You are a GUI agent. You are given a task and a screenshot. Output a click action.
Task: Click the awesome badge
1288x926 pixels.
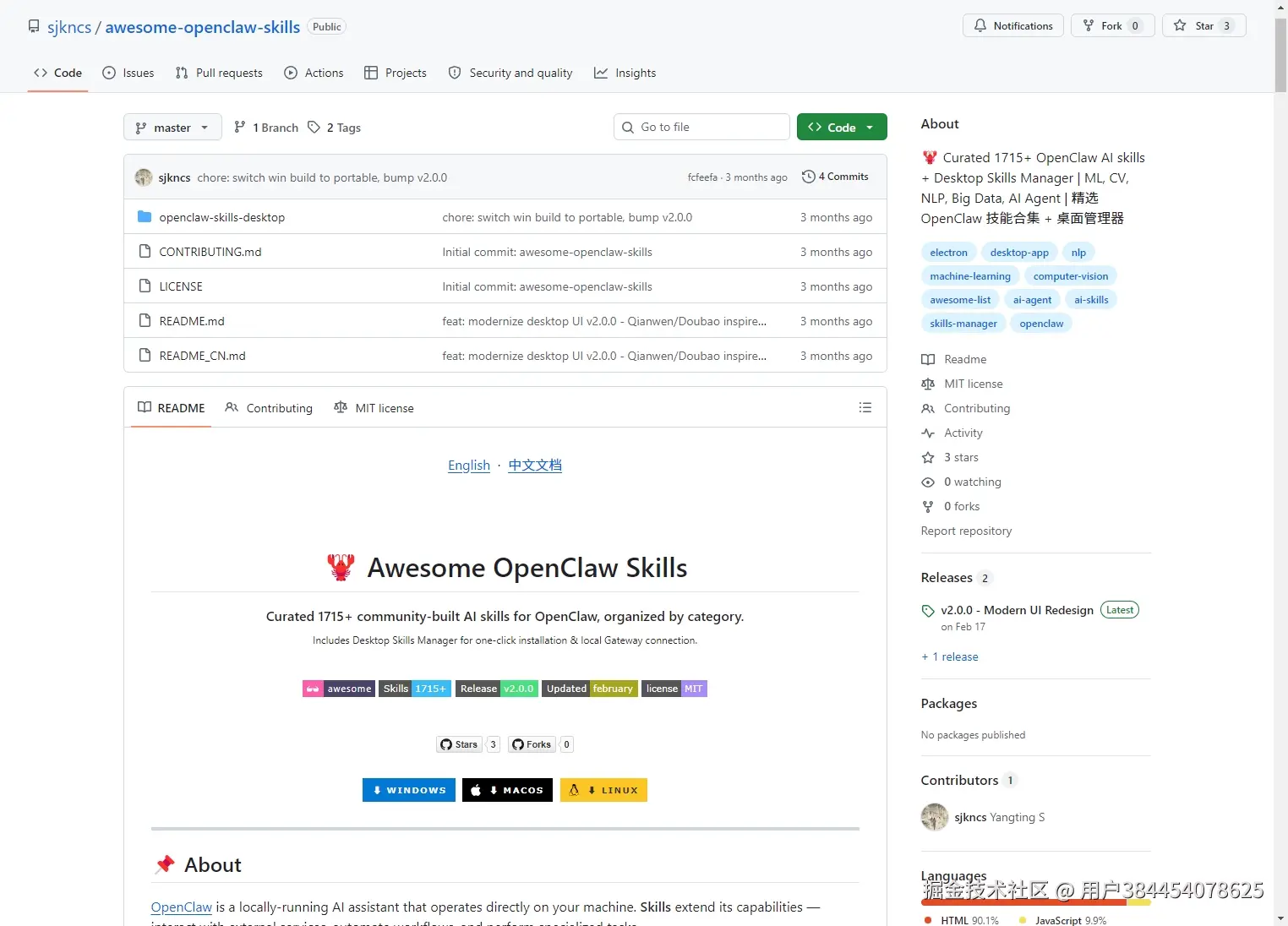[339, 689]
